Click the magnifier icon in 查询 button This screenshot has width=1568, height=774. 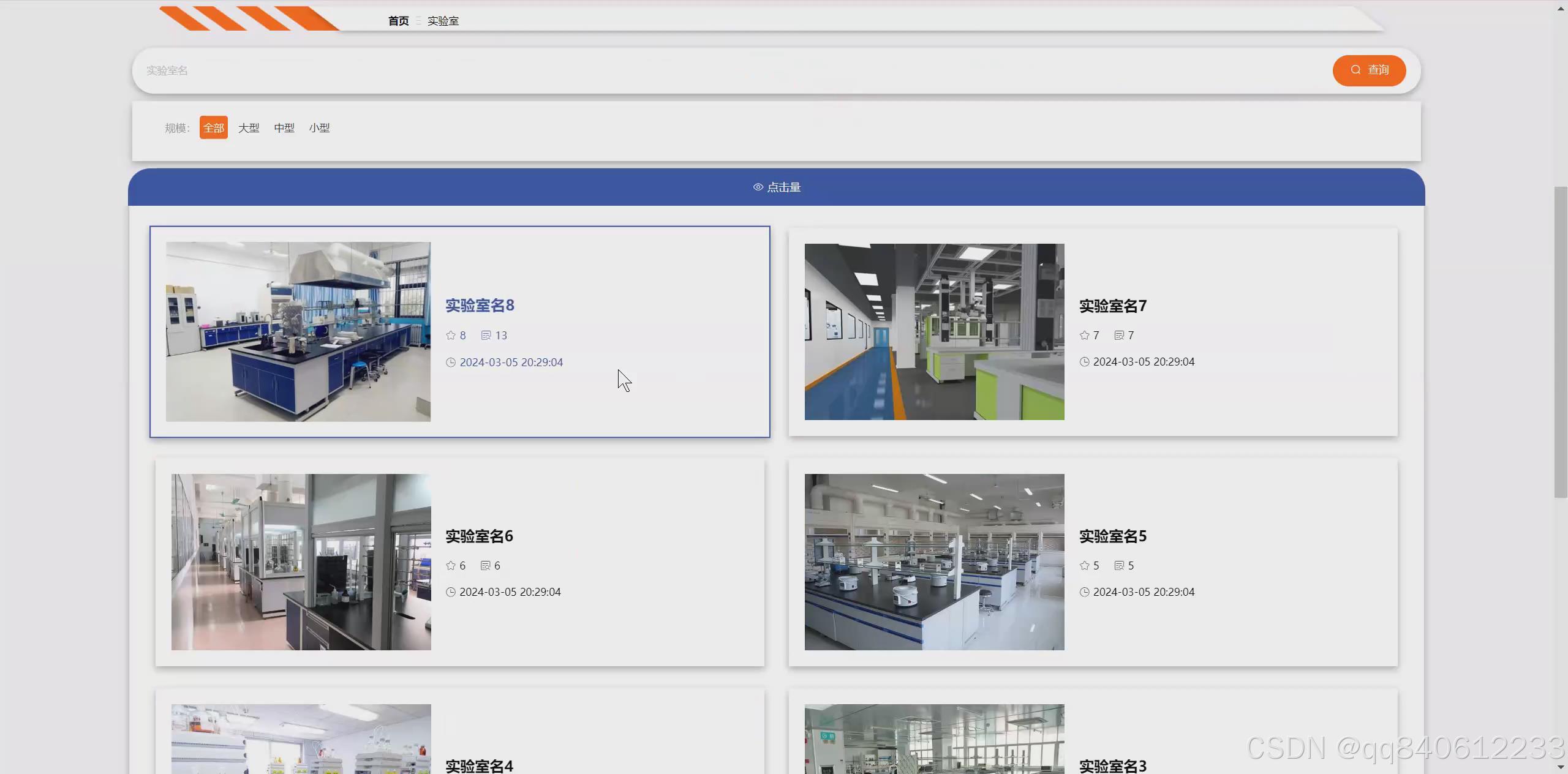click(1355, 70)
